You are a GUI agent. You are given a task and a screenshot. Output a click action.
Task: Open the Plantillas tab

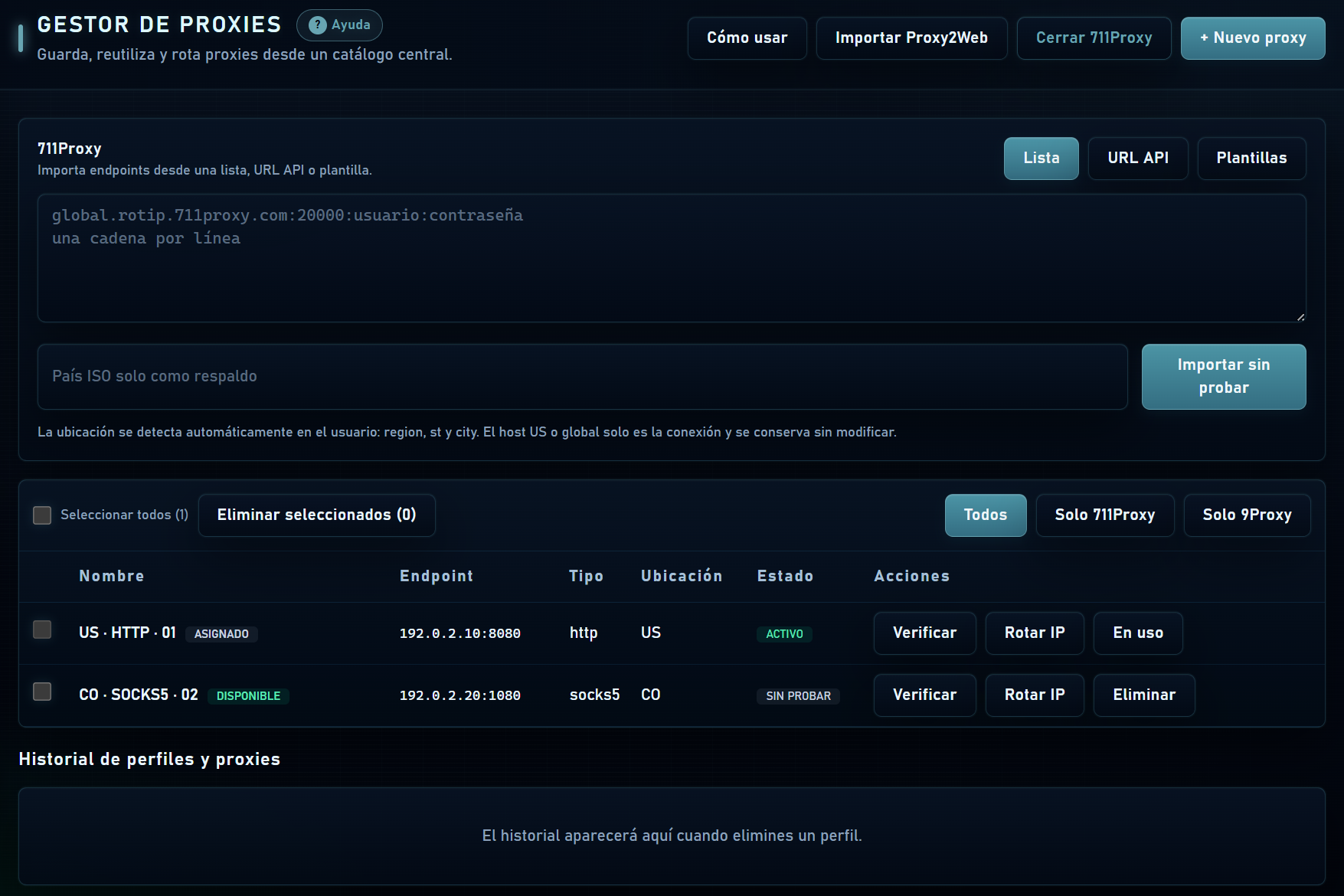click(1251, 159)
